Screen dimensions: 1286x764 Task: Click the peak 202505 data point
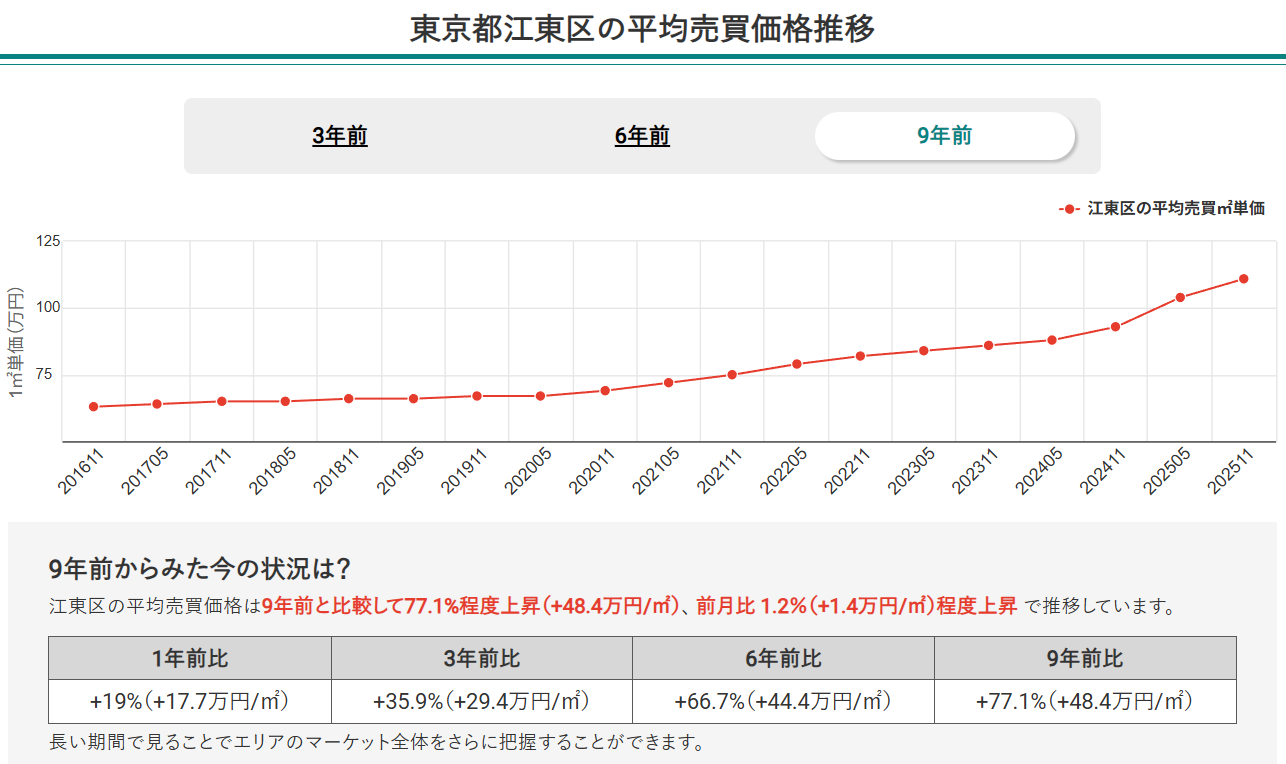point(1180,297)
